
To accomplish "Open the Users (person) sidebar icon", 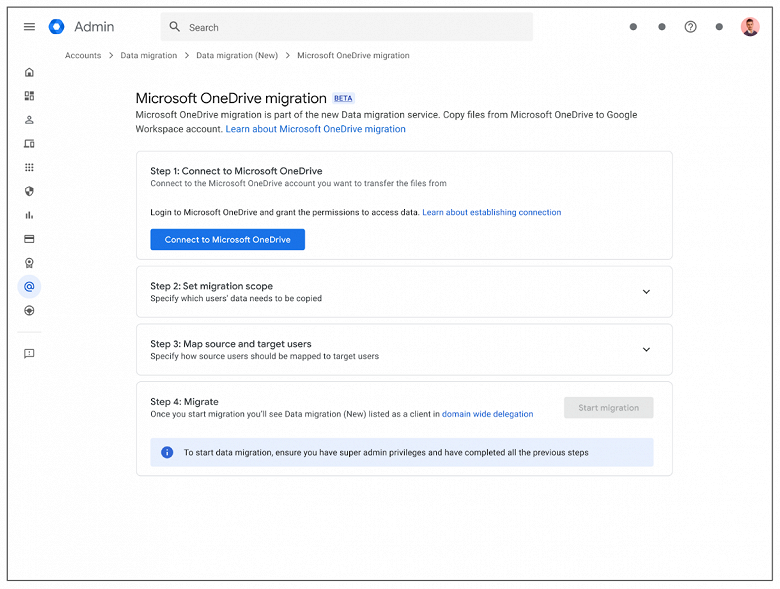I will click(29, 120).
